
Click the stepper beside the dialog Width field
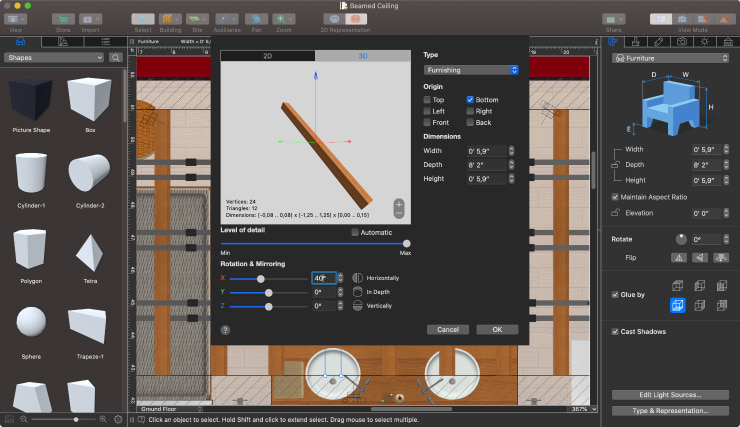(x=511, y=151)
